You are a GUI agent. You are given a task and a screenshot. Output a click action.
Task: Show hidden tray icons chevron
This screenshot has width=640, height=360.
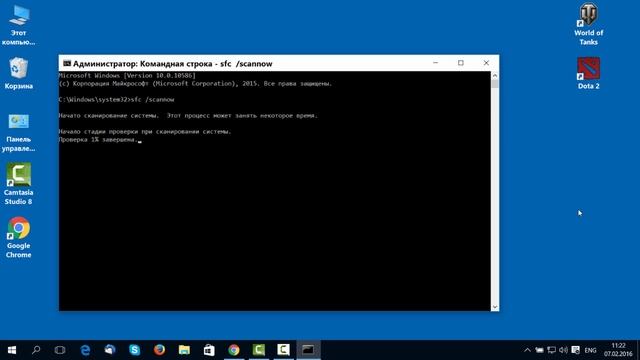527,350
